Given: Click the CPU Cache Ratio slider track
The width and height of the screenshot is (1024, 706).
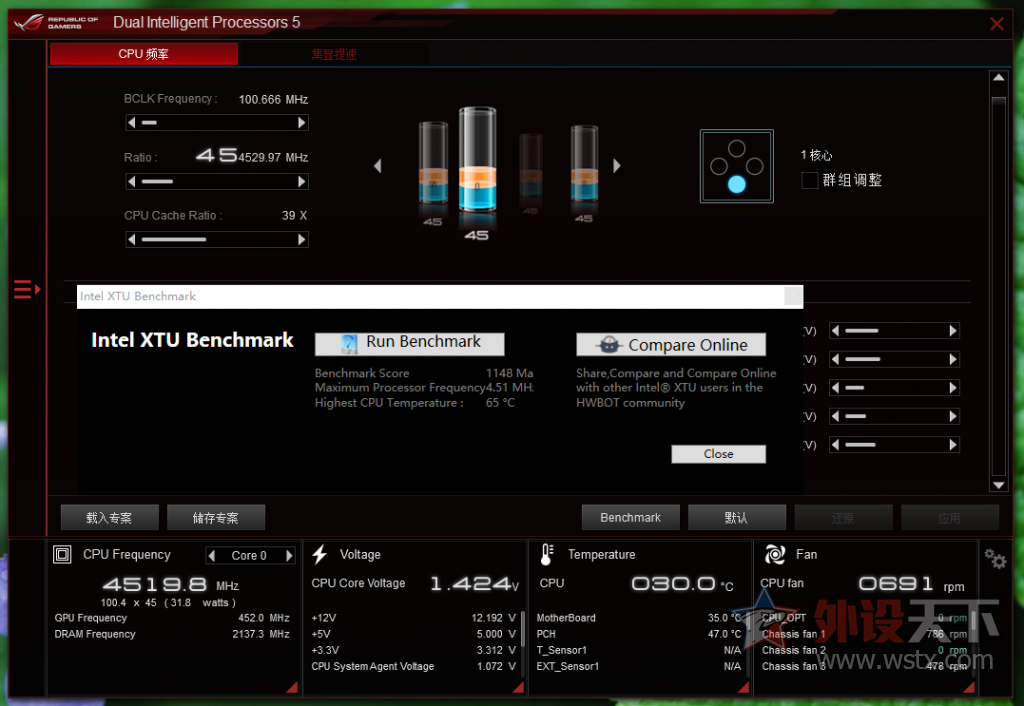Looking at the screenshot, I should 217,240.
